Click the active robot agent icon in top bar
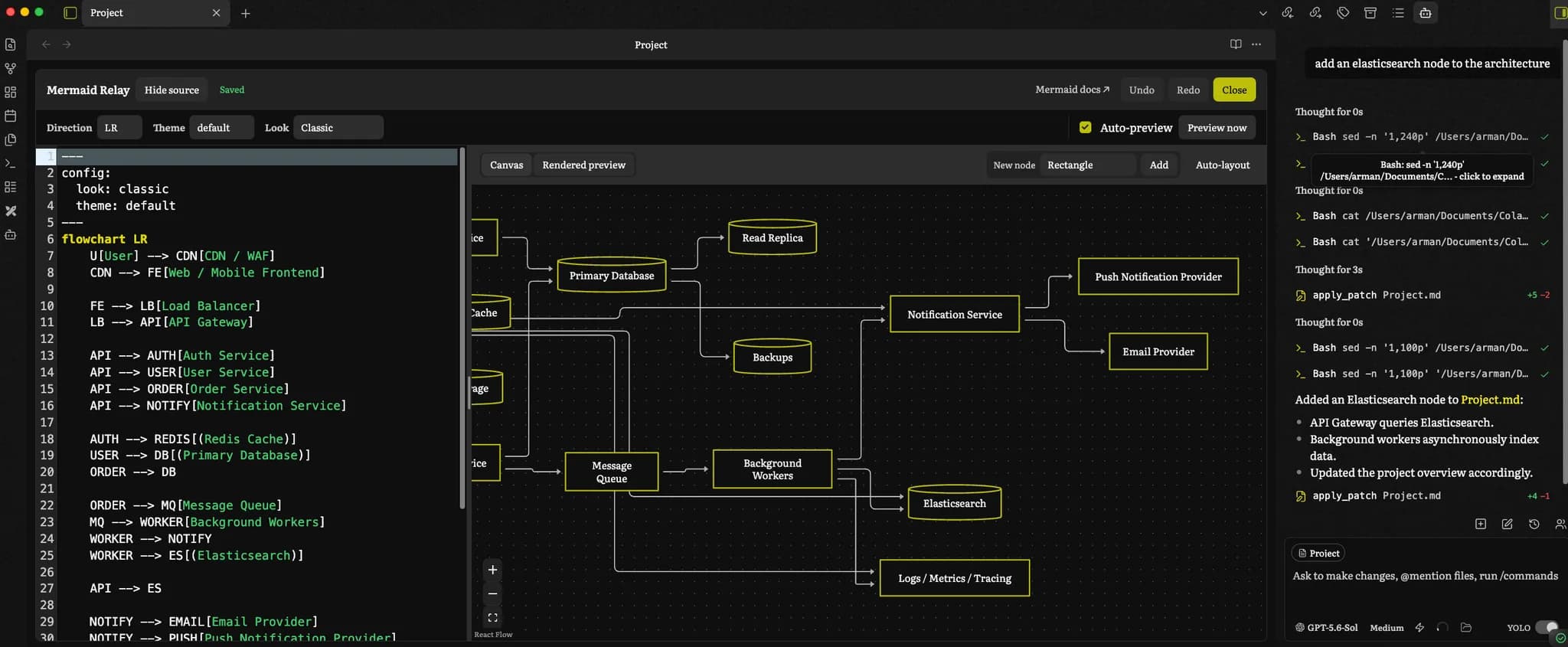The width and height of the screenshot is (1568, 647). click(1426, 13)
